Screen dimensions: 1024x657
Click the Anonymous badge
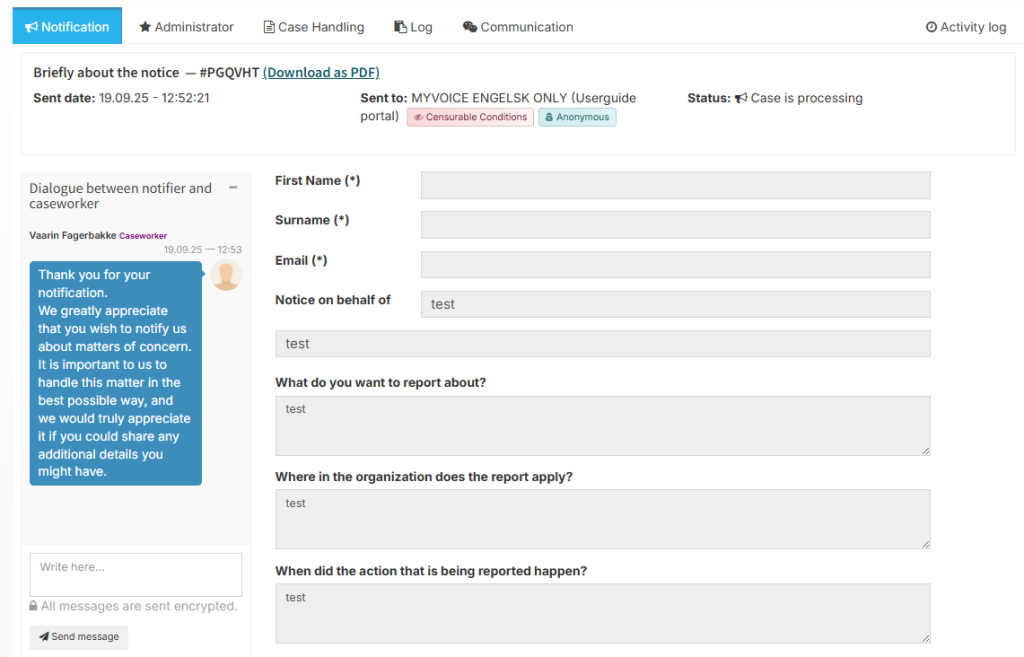coord(577,117)
